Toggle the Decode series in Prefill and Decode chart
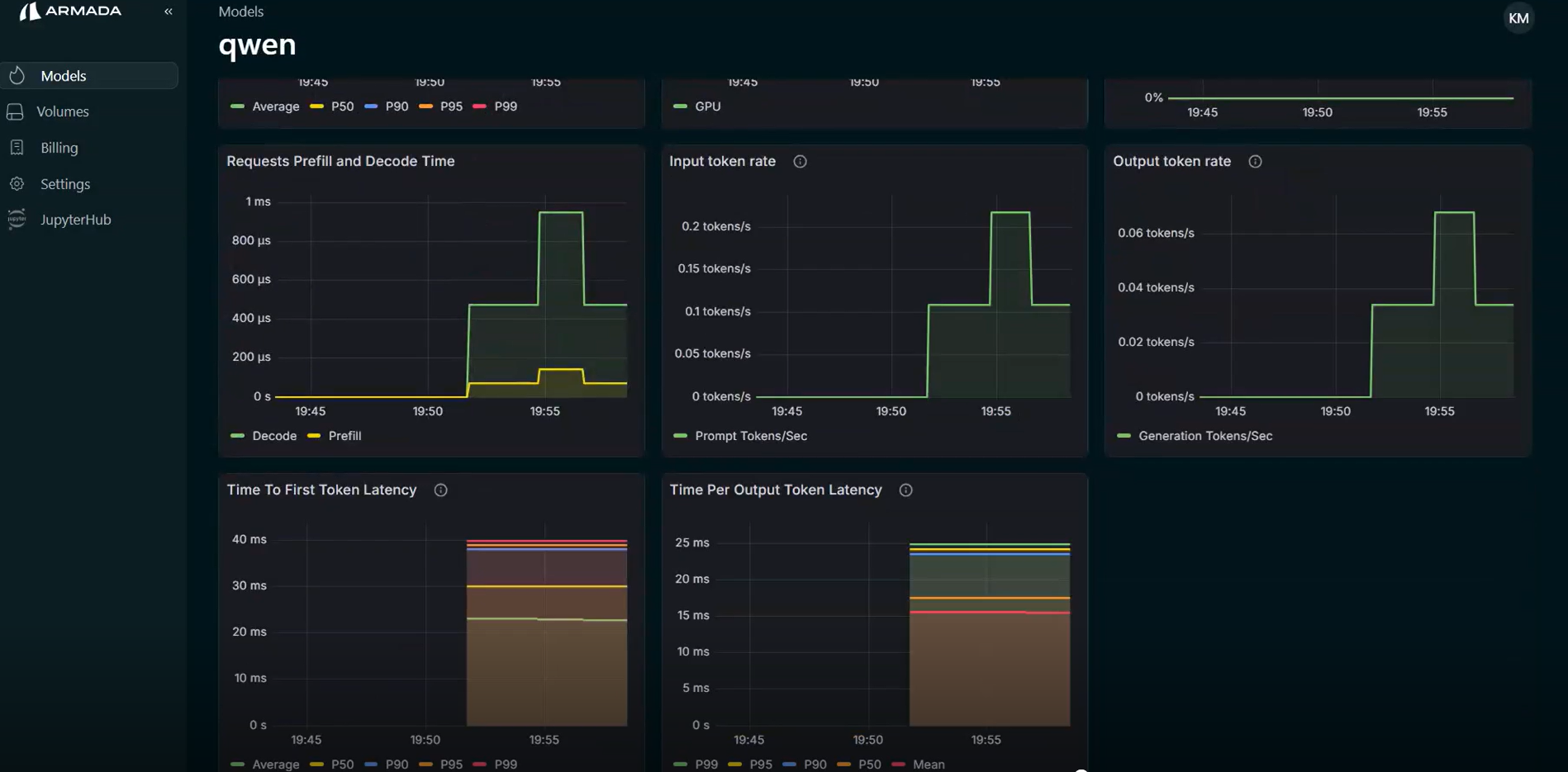 tap(273, 435)
